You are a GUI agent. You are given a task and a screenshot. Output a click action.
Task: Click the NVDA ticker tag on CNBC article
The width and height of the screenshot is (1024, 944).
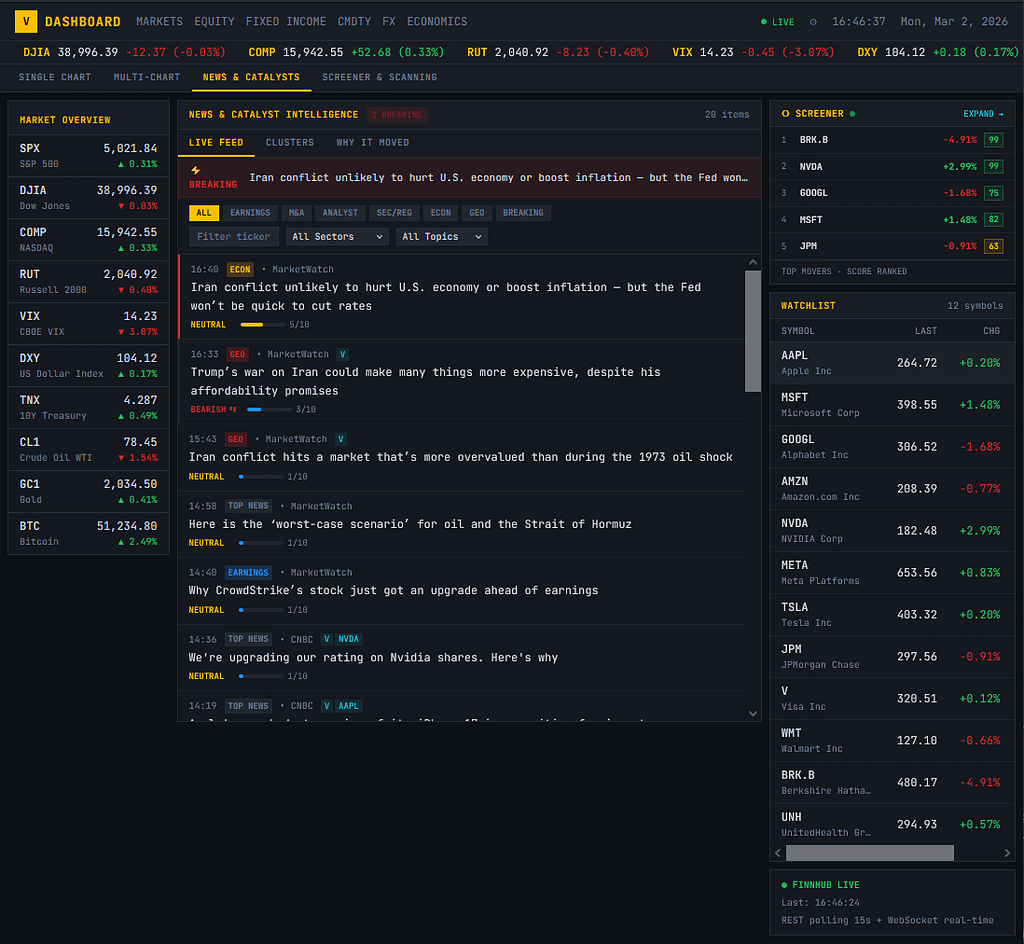pyautogui.click(x=348, y=639)
